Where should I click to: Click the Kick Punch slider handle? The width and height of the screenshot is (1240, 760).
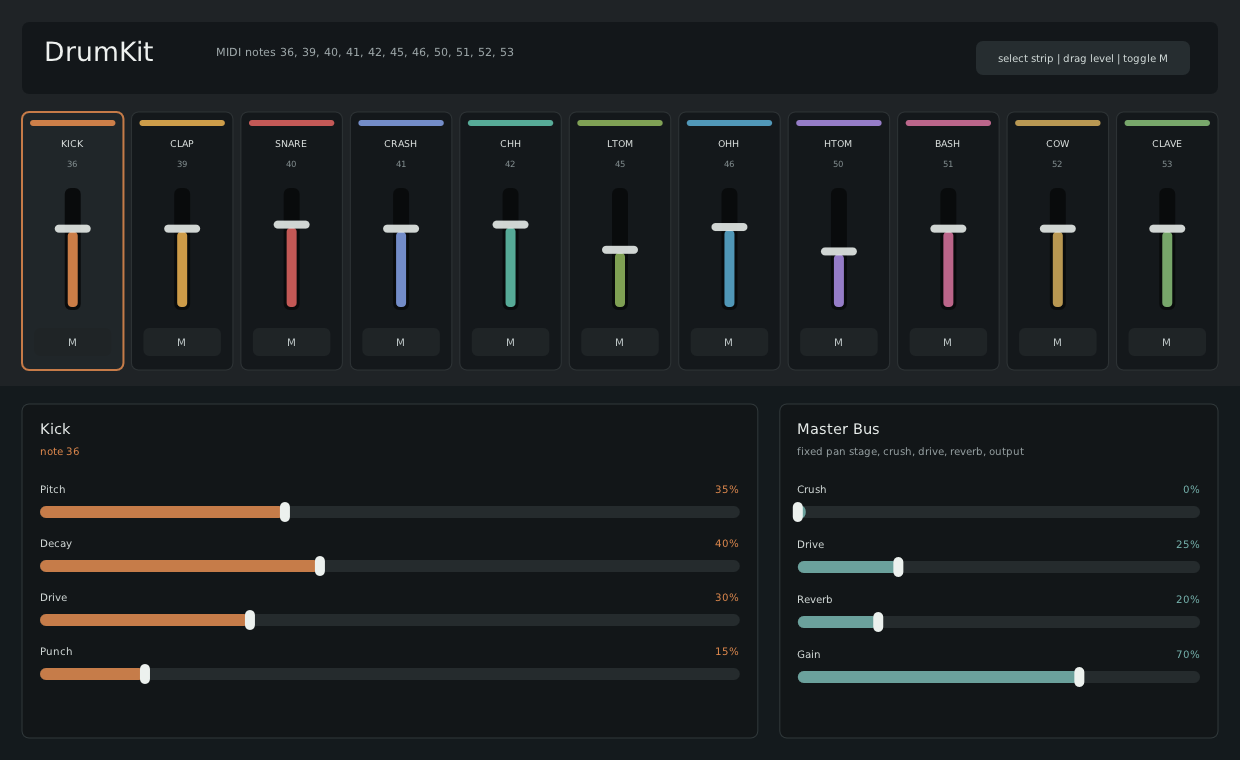point(145,674)
